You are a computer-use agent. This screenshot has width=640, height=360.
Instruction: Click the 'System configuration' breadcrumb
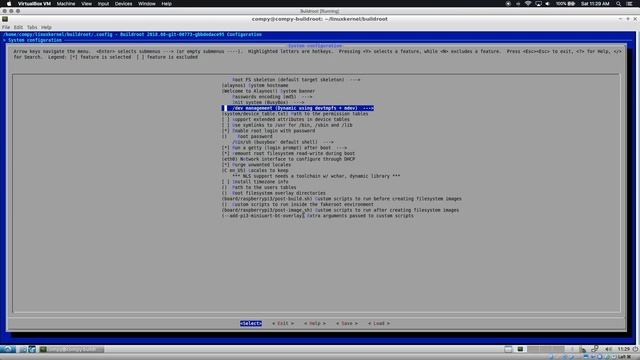tap(35, 40)
